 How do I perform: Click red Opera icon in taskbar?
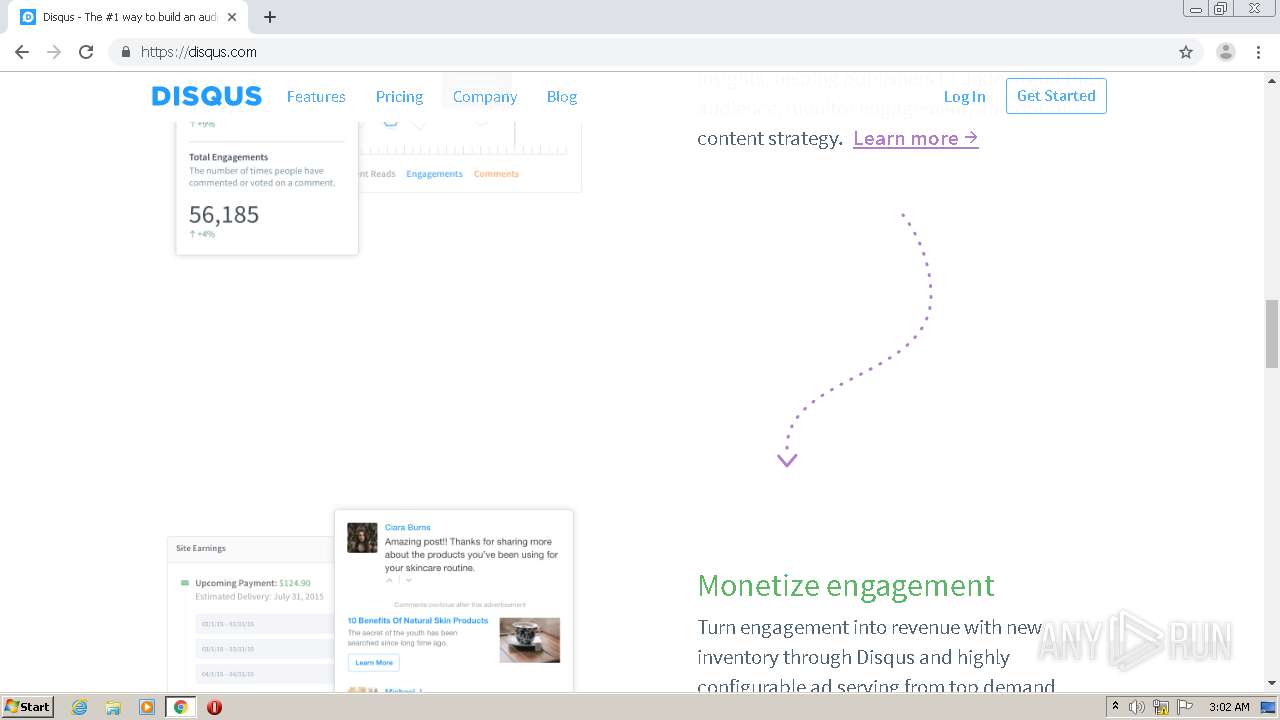coord(214,707)
